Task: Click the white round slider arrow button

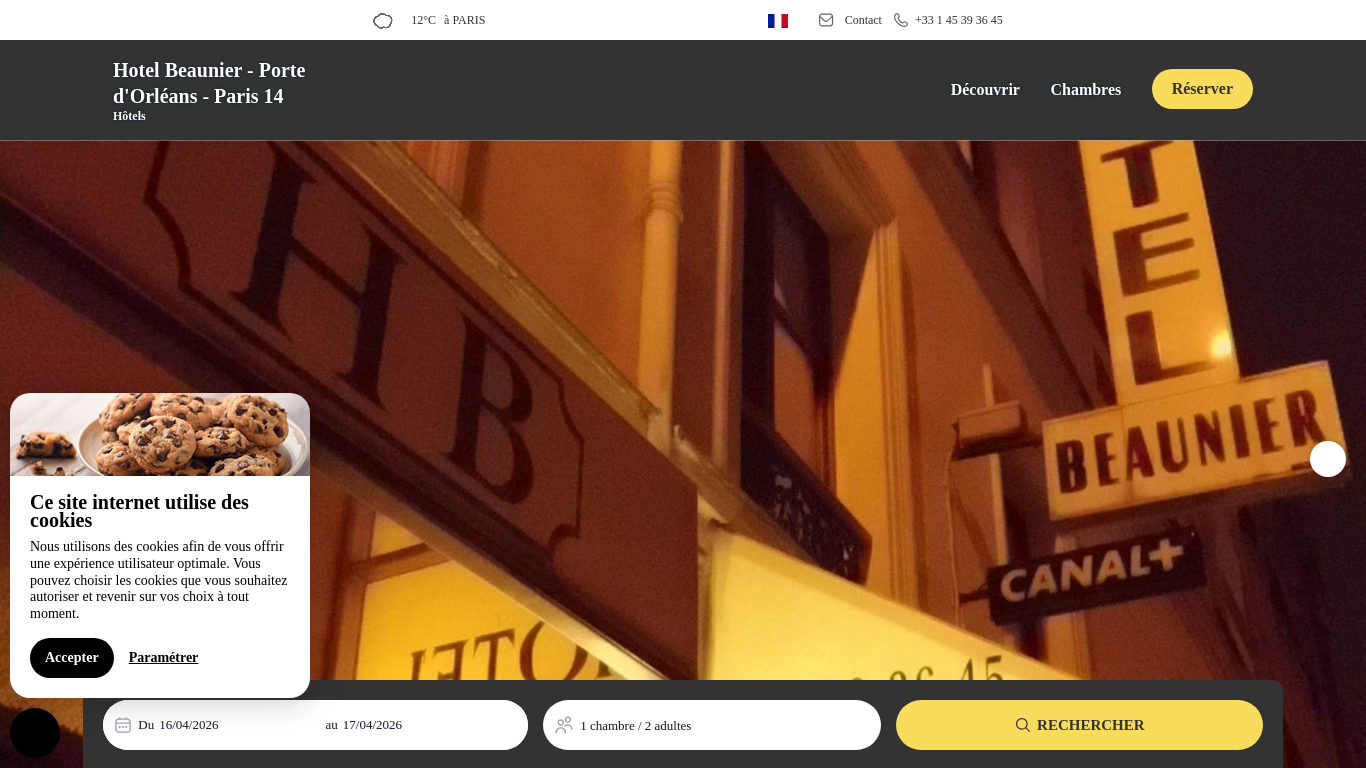Action: (1328, 459)
